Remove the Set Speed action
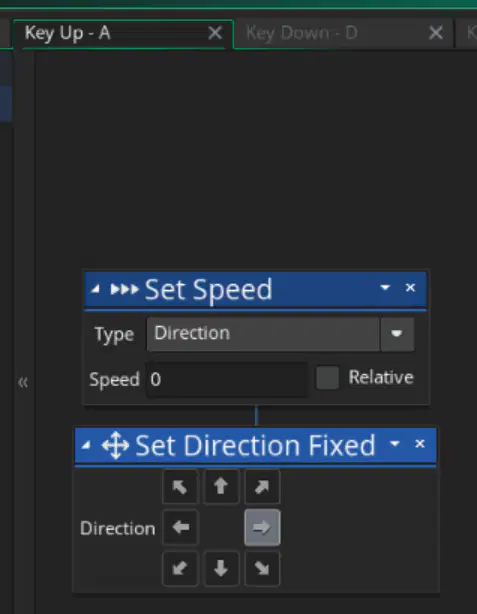Screen dimensions: 477x614 tap(410, 288)
